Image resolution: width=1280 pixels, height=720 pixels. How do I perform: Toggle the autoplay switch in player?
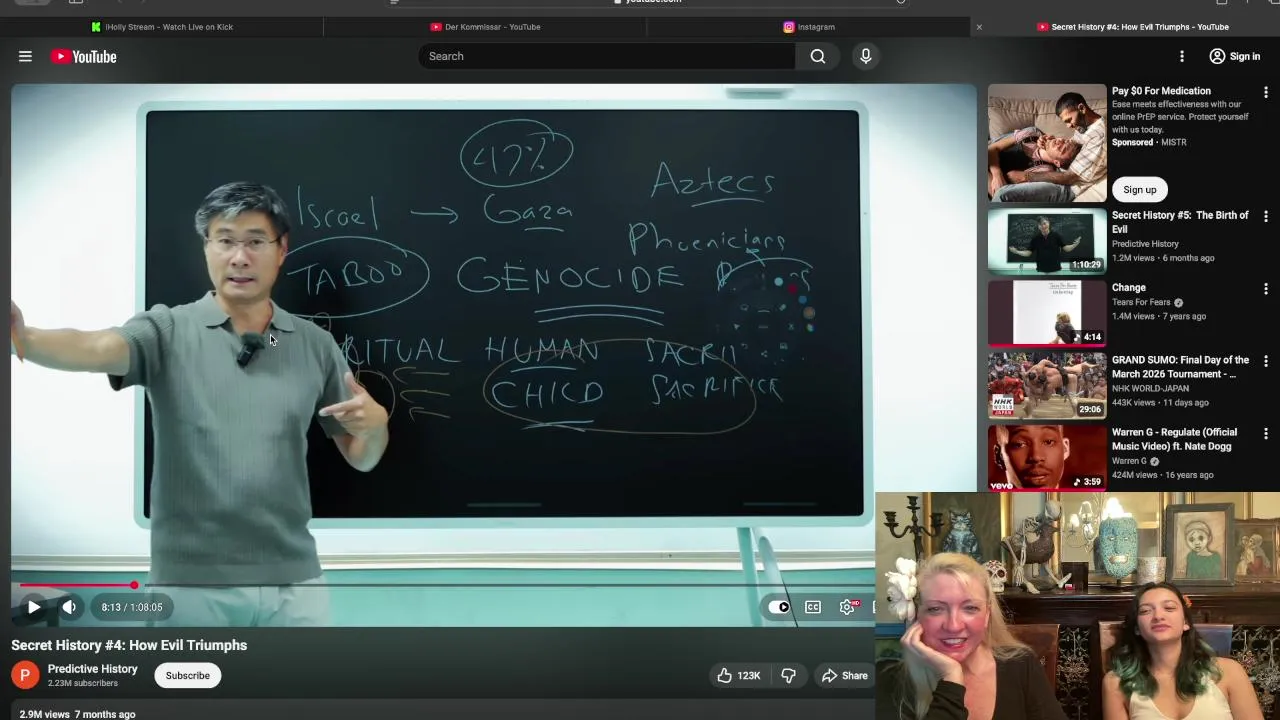(779, 607)
